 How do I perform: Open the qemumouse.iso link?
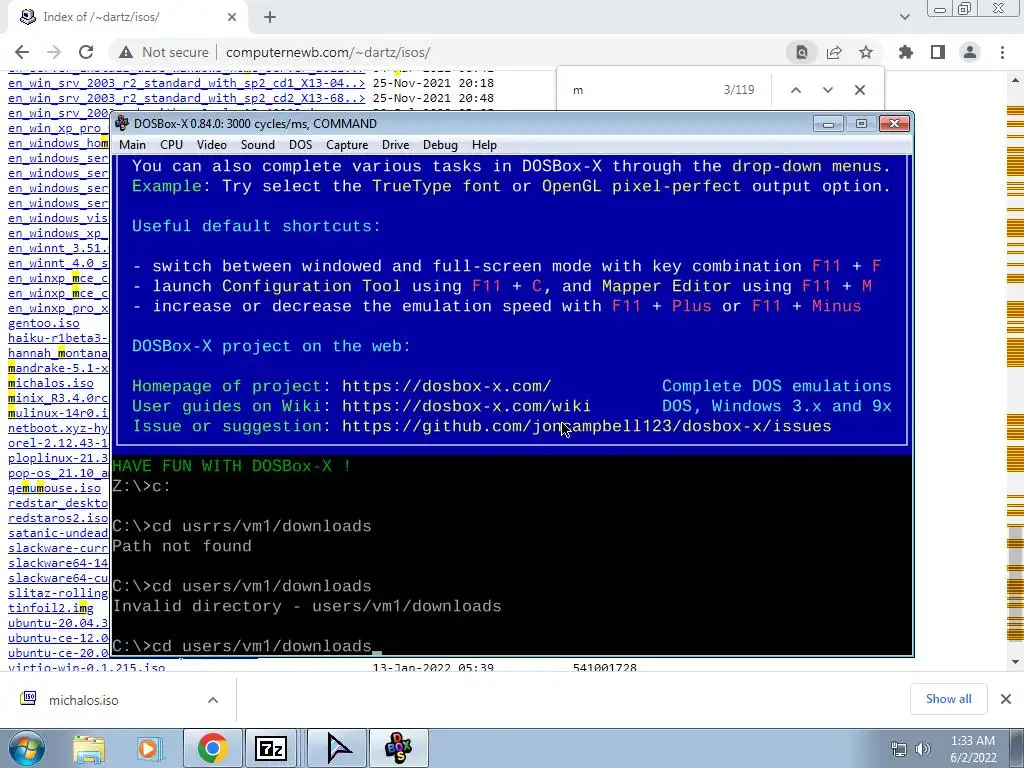point(54,488)
